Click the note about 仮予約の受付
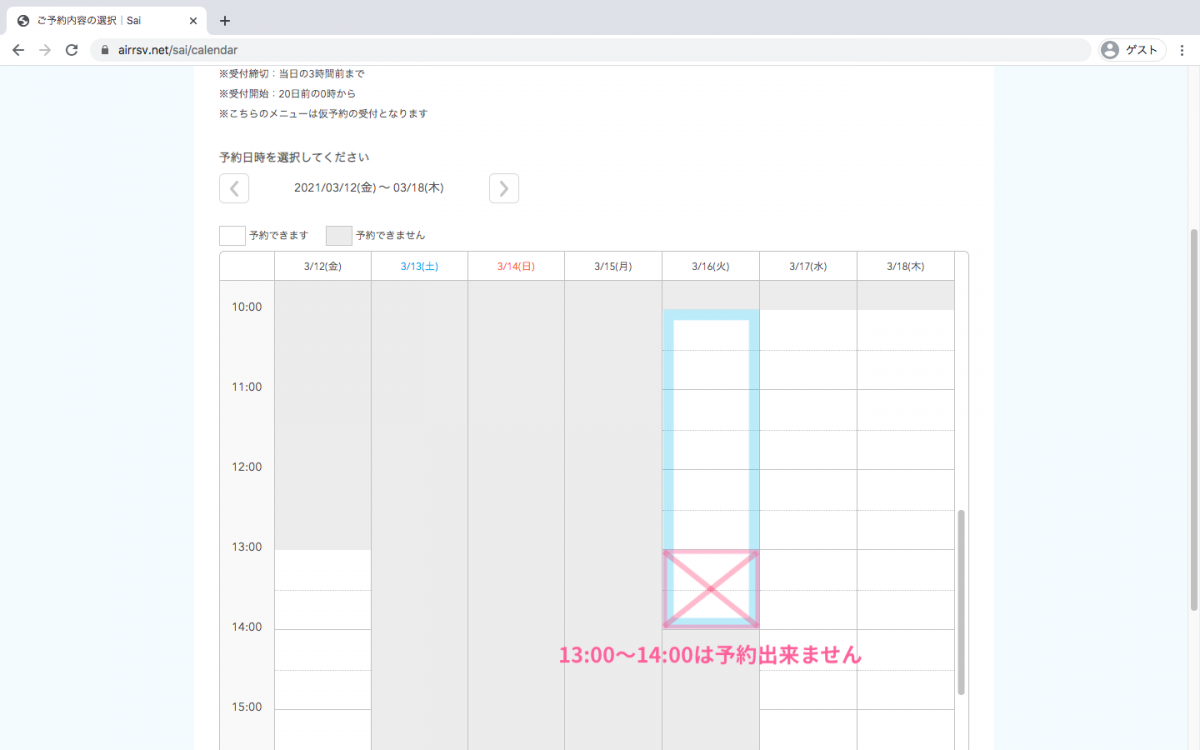The image size is (1200, 750). [x=323, y=114]
